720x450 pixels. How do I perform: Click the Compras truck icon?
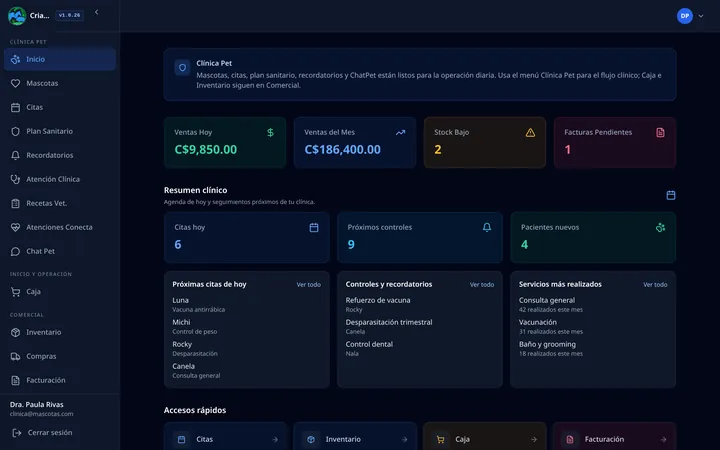[15, 356]
